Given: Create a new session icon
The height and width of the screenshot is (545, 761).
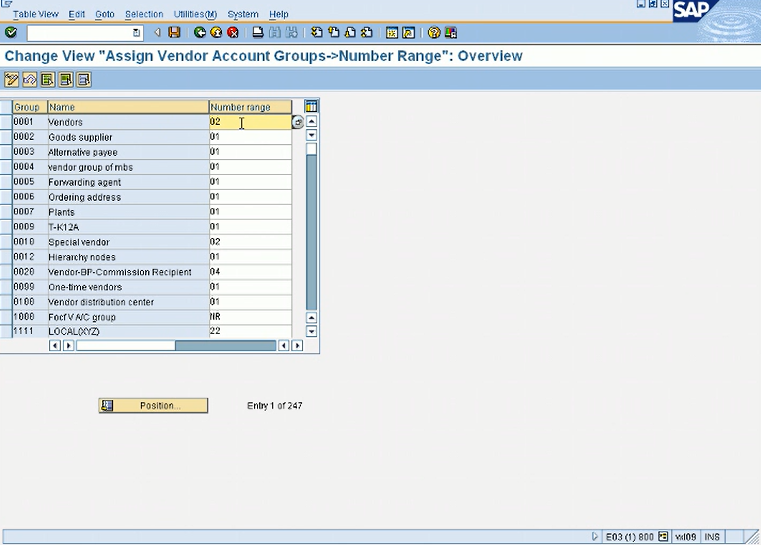Looking at the screenshot, I should pos(392,33).
